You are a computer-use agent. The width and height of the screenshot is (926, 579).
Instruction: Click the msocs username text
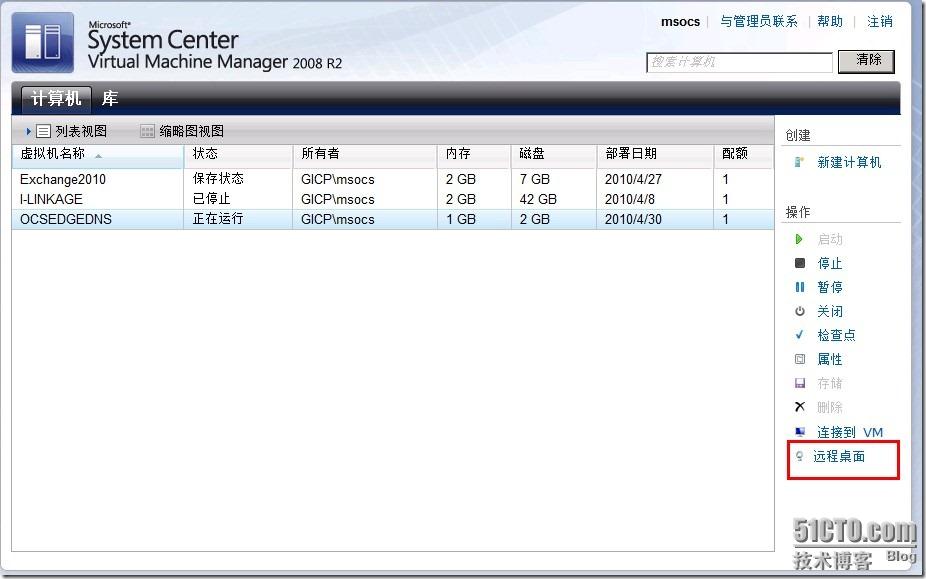click(x=680, y=22)
